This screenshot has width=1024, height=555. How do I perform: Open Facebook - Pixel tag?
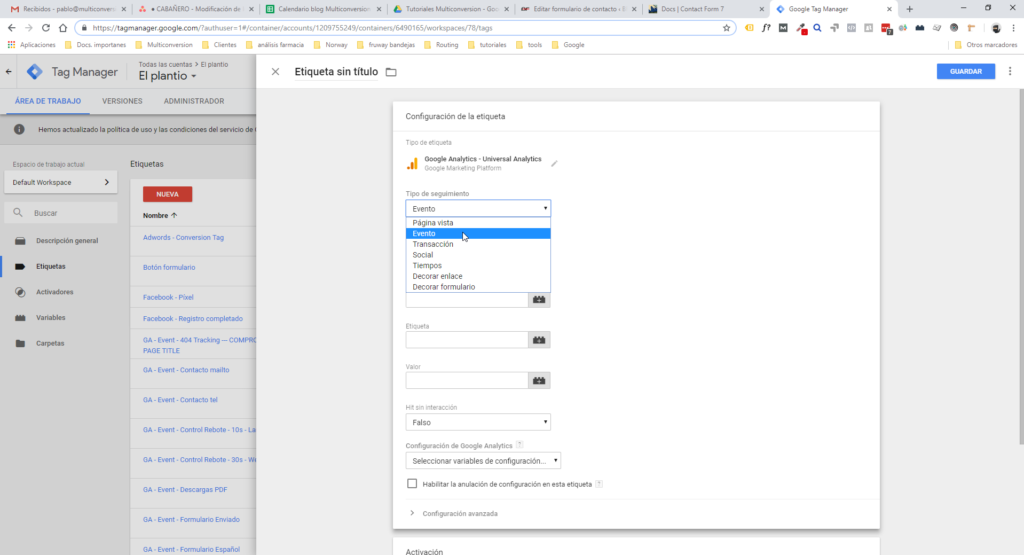[168, 297]
